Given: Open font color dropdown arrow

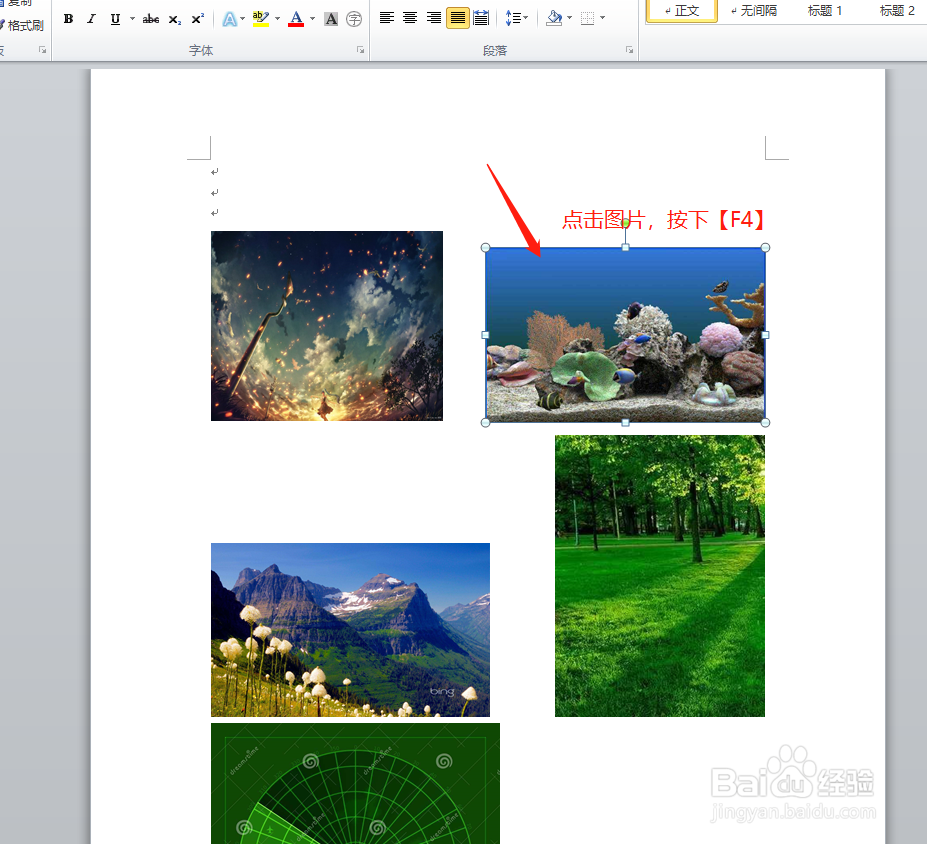Looking at the screenshot, I should click(x=312, y=19).
